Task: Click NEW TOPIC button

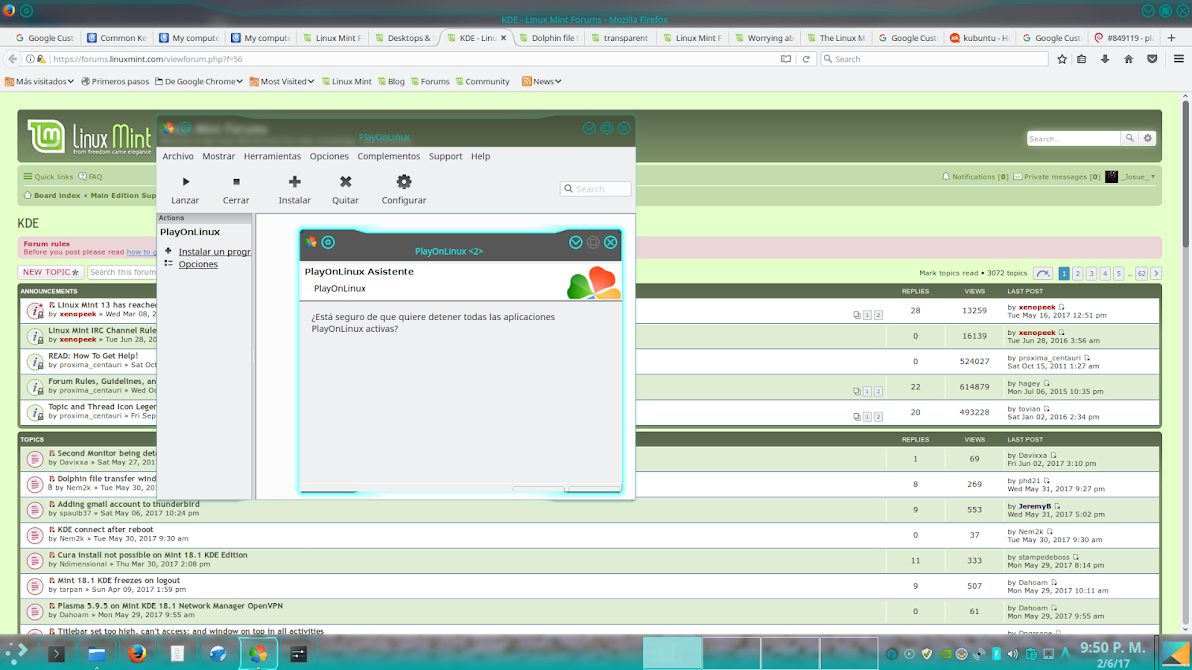Action: [50, 272]
